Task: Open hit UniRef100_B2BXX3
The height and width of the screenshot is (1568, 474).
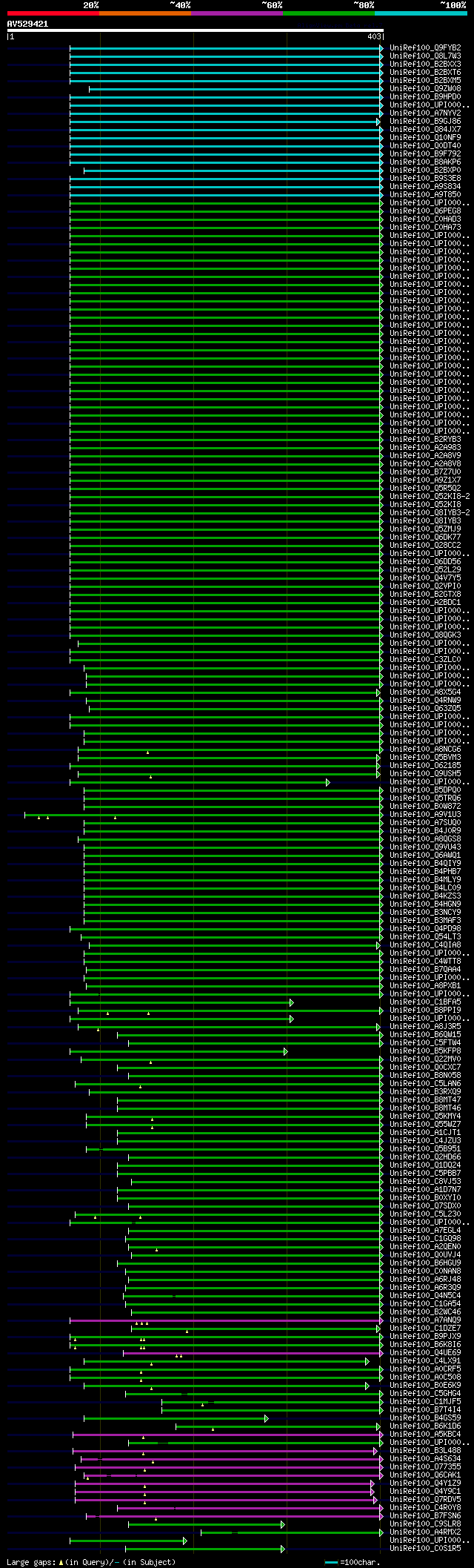Action: pos(425,64)
